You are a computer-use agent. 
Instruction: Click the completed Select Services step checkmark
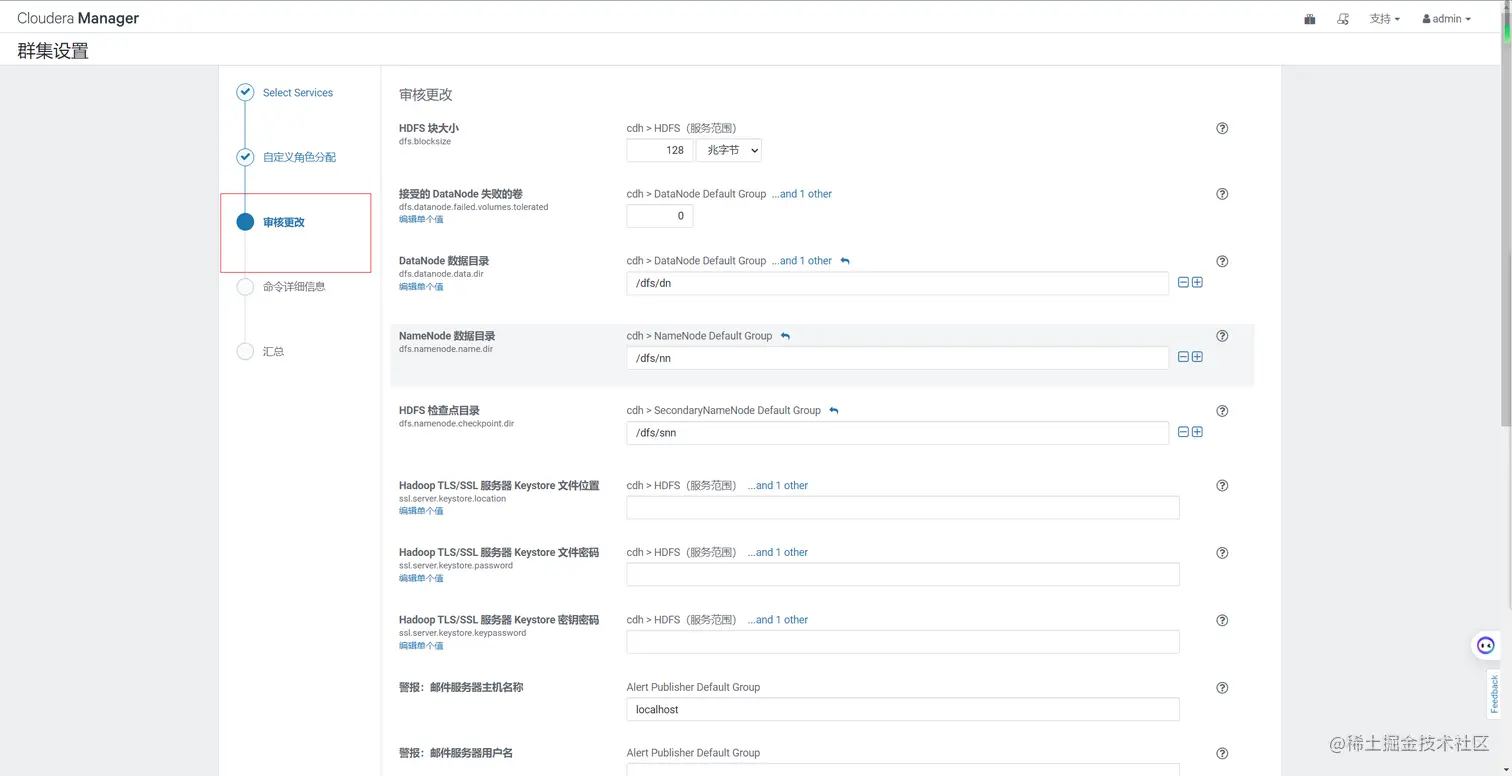coord(245,92)
